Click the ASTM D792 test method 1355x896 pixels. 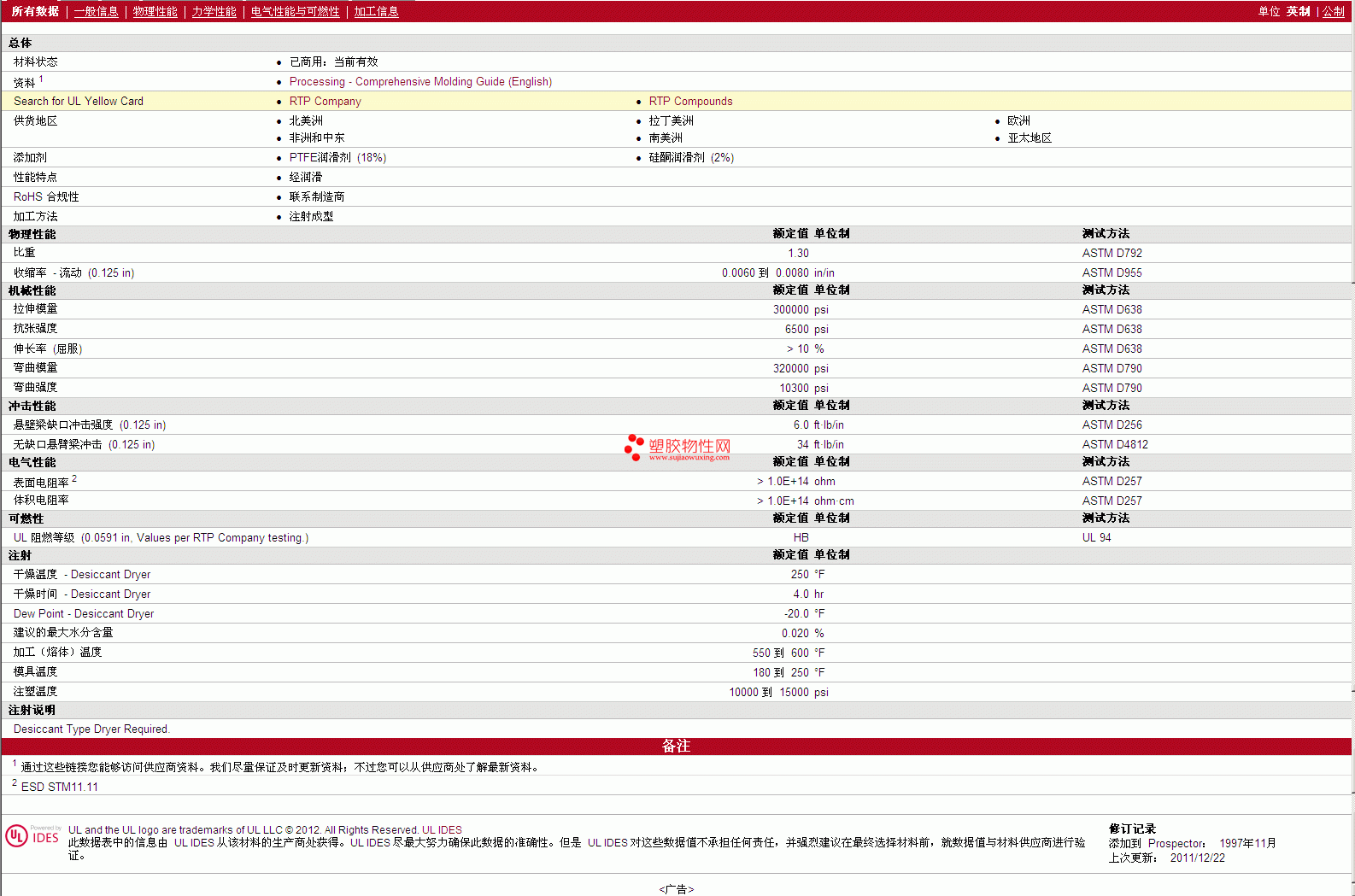(x=1112, y=254)
